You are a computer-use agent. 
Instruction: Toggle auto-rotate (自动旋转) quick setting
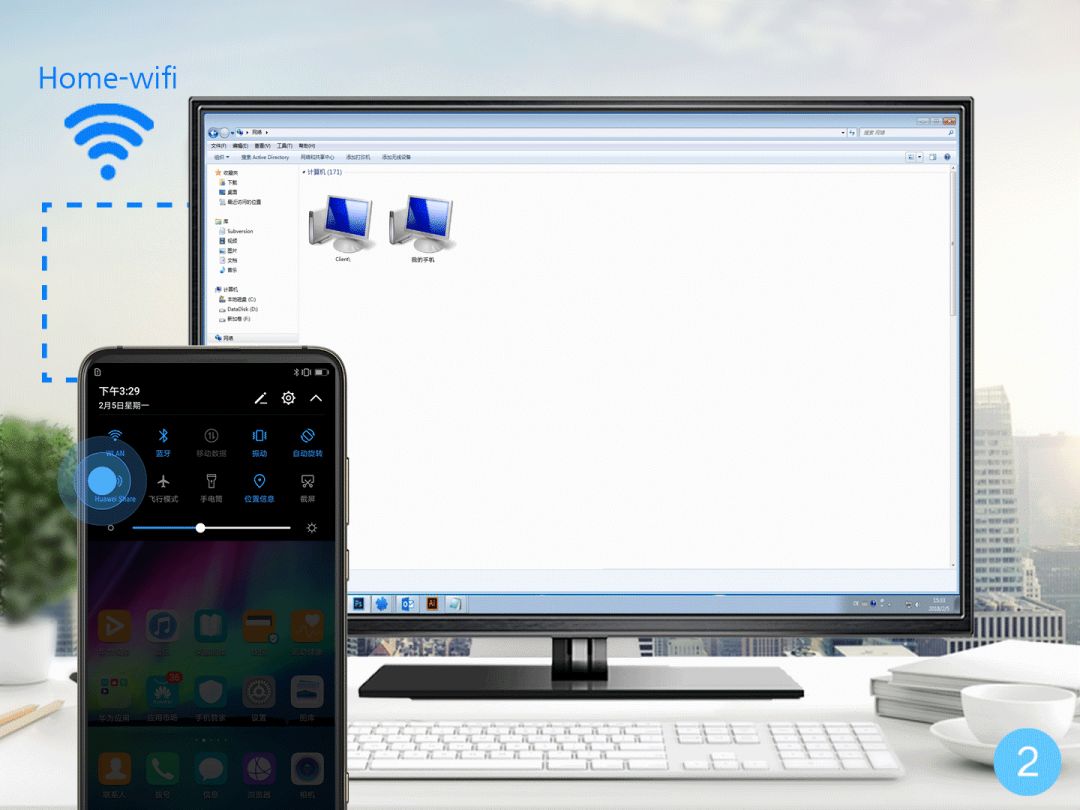[307, 442]
